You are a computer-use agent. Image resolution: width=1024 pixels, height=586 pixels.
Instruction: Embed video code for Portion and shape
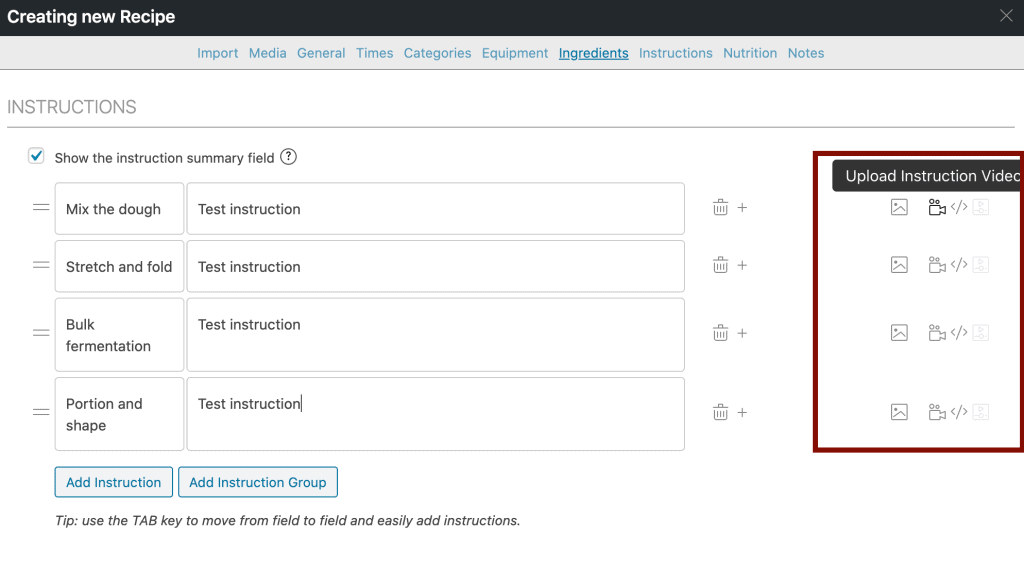coord(959,412)
